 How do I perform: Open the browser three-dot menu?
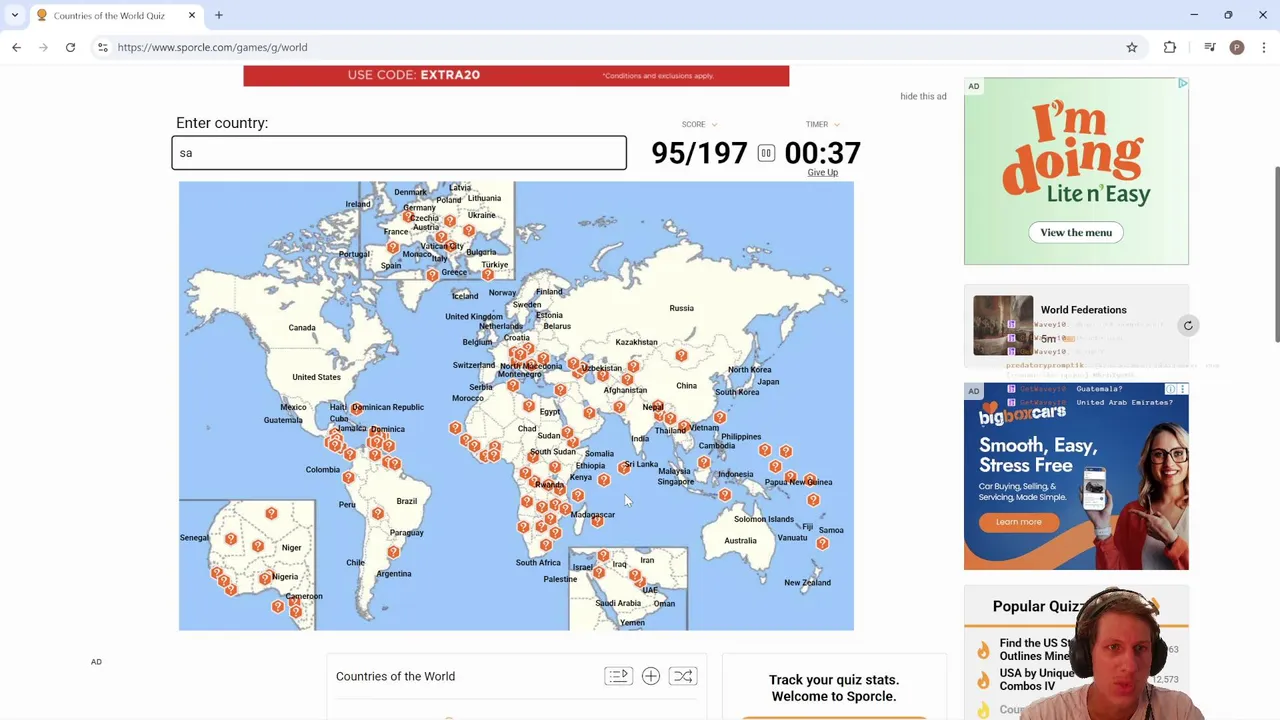point(1264,47)
